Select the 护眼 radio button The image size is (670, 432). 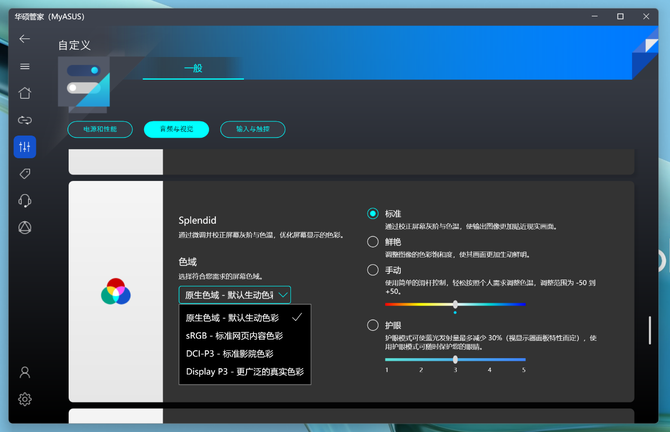tap(373, 325)
